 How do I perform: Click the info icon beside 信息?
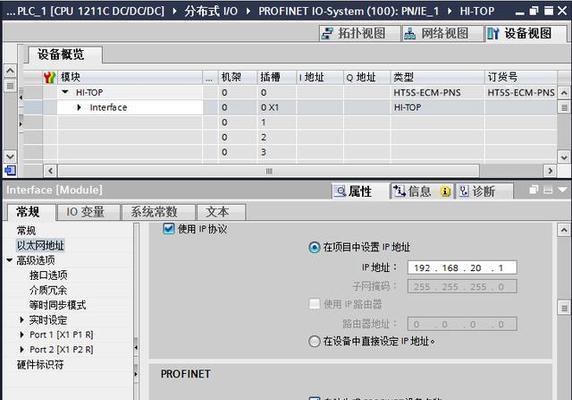point(399,191)
